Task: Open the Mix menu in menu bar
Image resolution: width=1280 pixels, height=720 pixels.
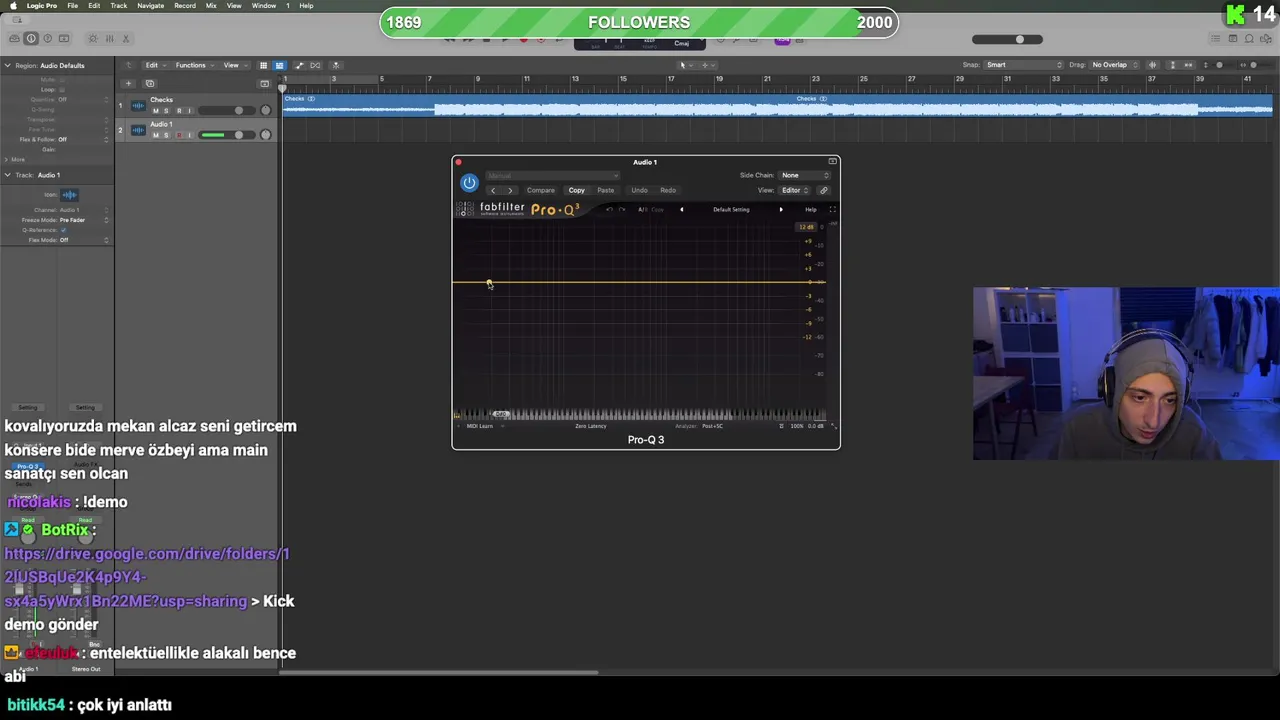Action: click(x=211, y=6)
